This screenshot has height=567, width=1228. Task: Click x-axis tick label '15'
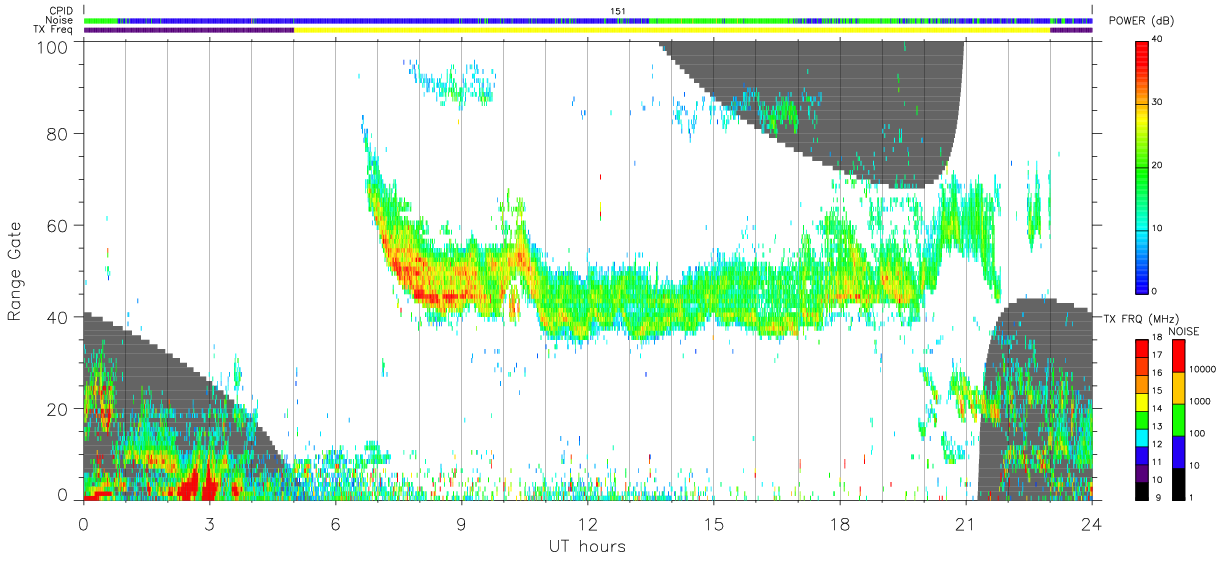[714, 523]
